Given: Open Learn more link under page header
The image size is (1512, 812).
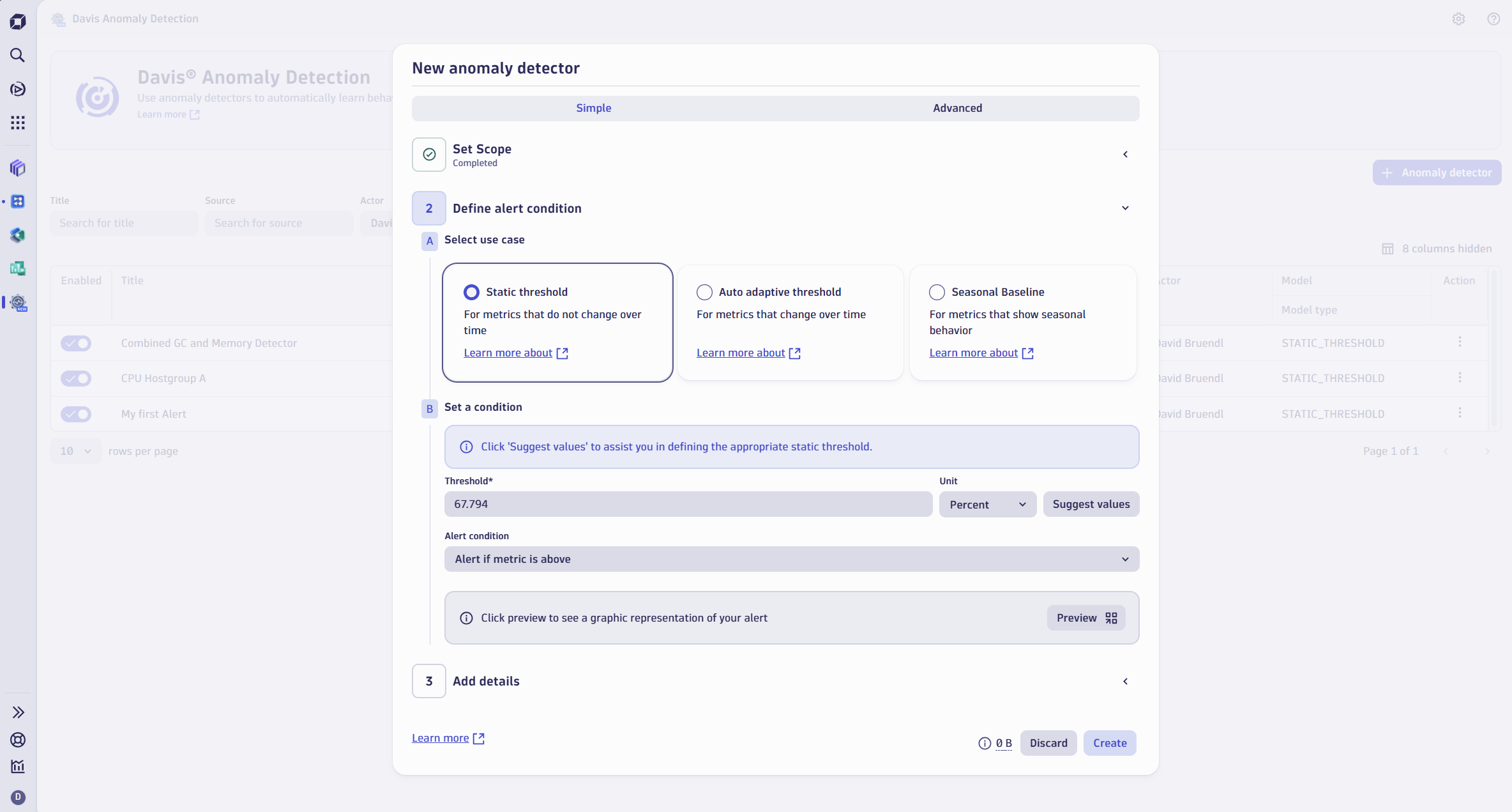Looking at the screenshot, I should [169, 115].
